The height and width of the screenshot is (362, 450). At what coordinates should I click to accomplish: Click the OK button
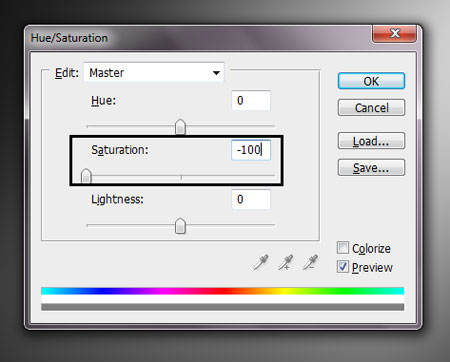[371, 81]
